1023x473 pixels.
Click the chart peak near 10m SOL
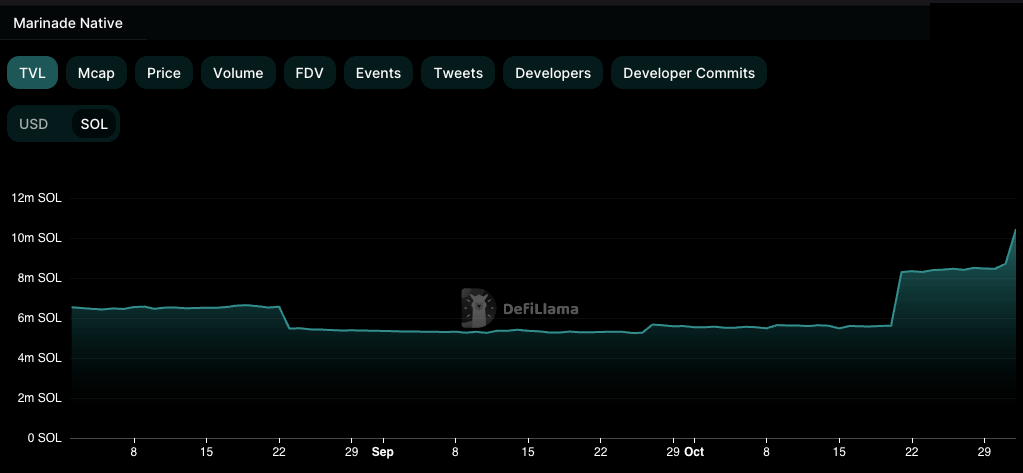point(1015,230)
